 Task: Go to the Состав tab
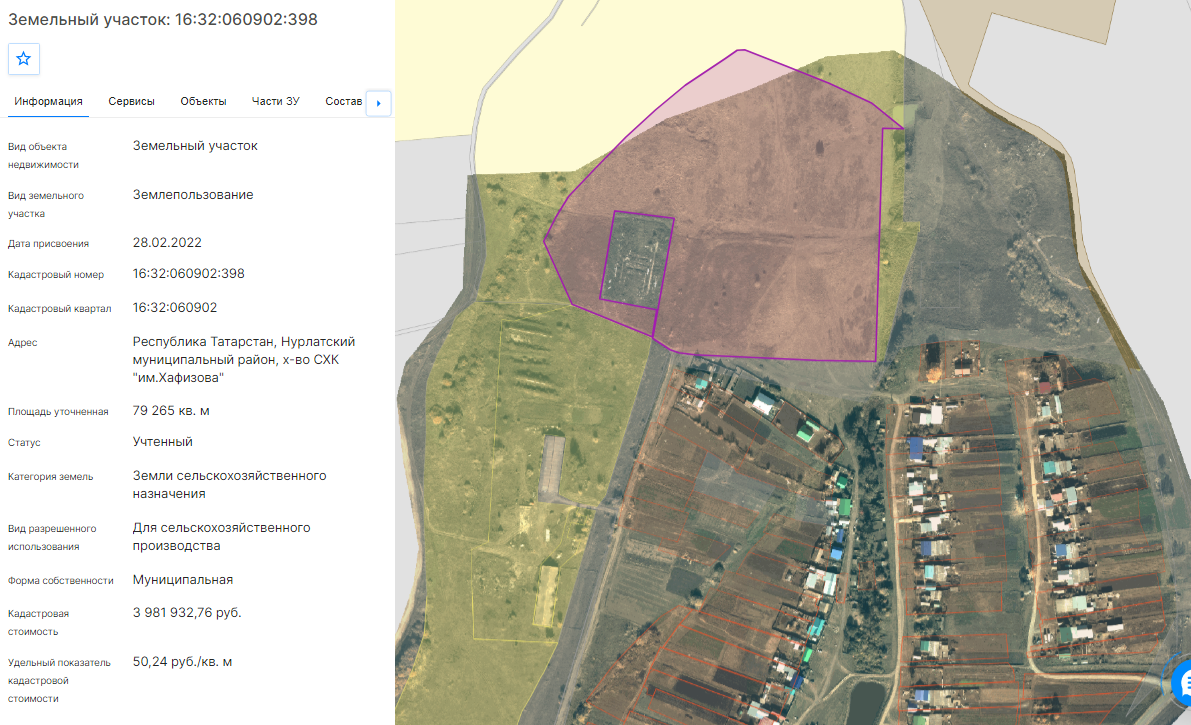pos(343,101)
